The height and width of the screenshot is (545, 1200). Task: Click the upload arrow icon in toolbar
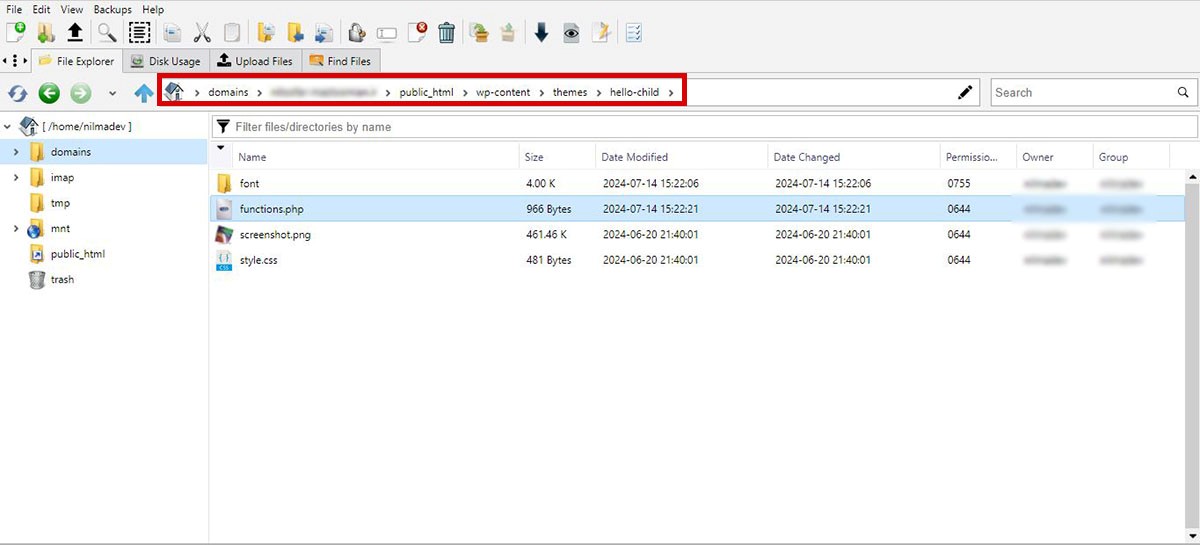pyautogui.click(x=74, y=32)
